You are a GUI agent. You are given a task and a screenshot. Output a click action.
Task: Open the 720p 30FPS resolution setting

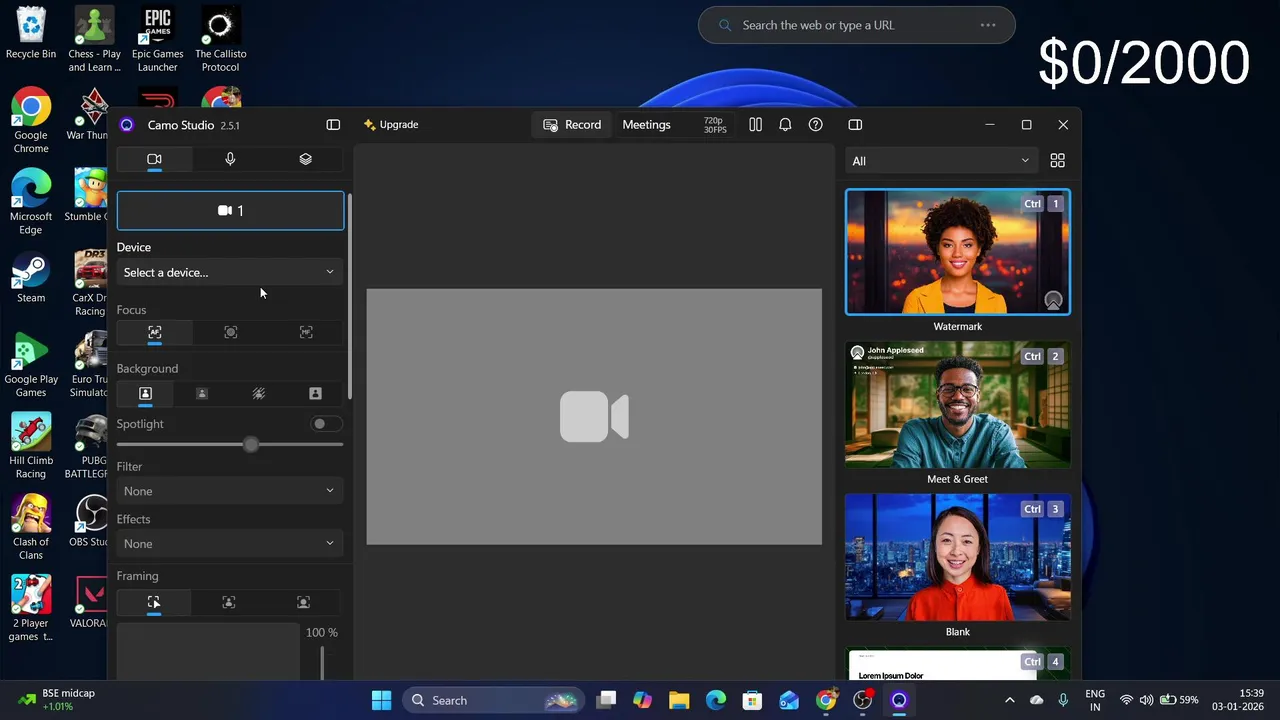coord(715,125)
